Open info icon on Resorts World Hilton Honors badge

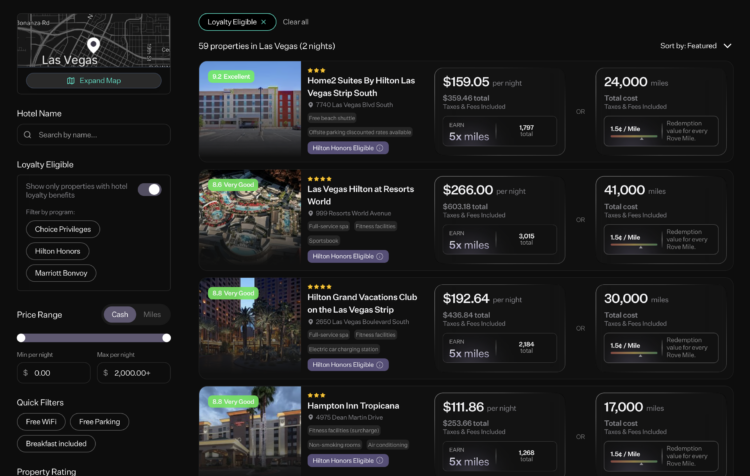380,256
